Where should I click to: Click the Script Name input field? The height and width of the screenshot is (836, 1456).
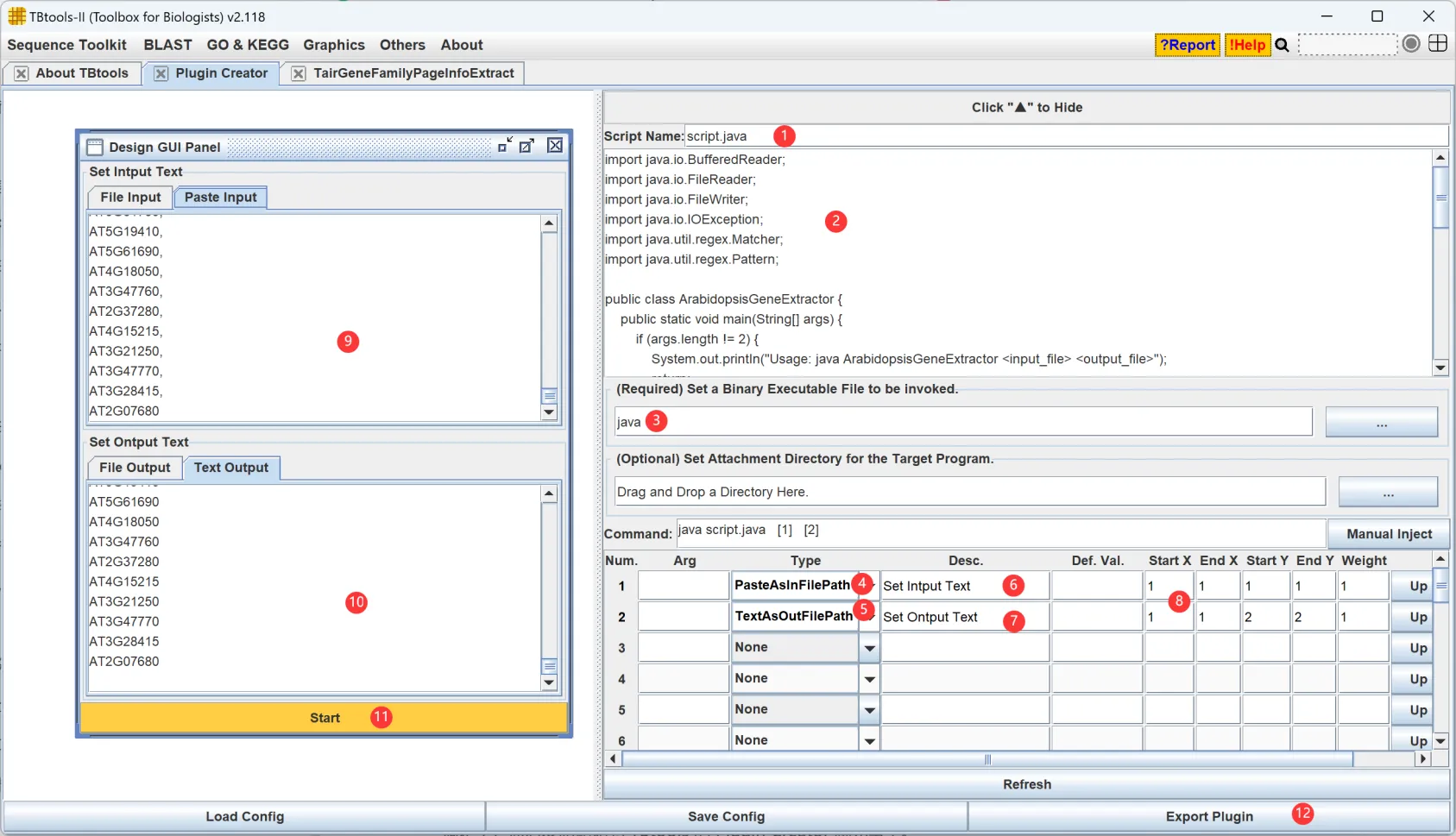[1066, 136]
